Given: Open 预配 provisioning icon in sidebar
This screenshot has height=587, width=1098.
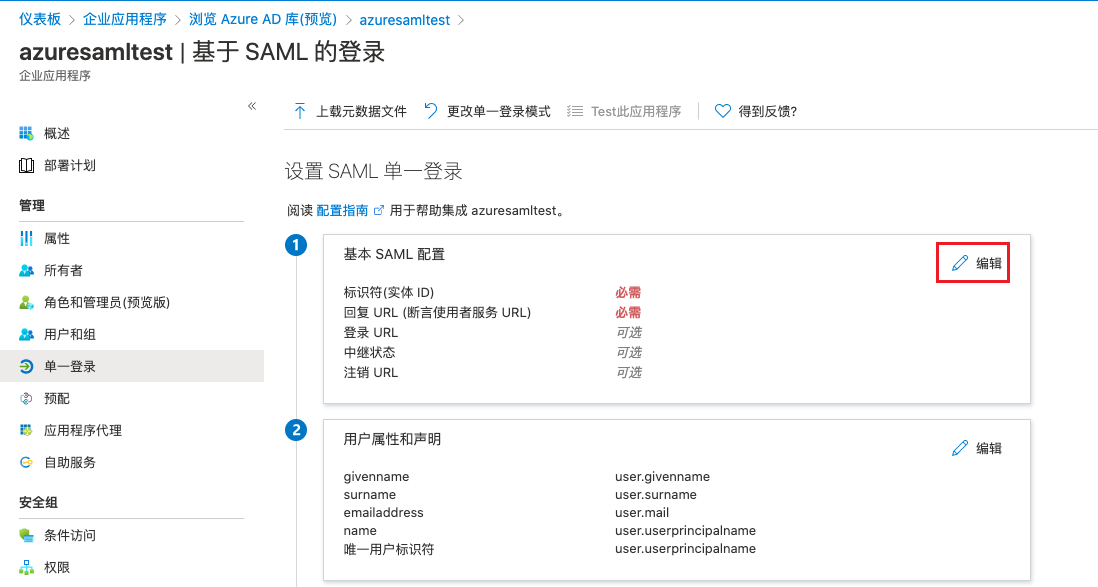Looking at the screenshot, I should (26, 399).
